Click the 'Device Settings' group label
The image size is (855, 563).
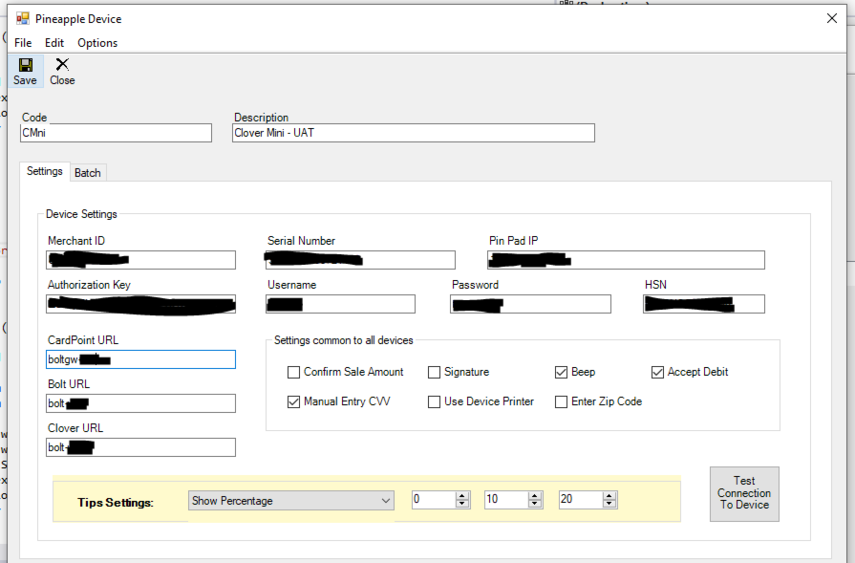(81, 214)
